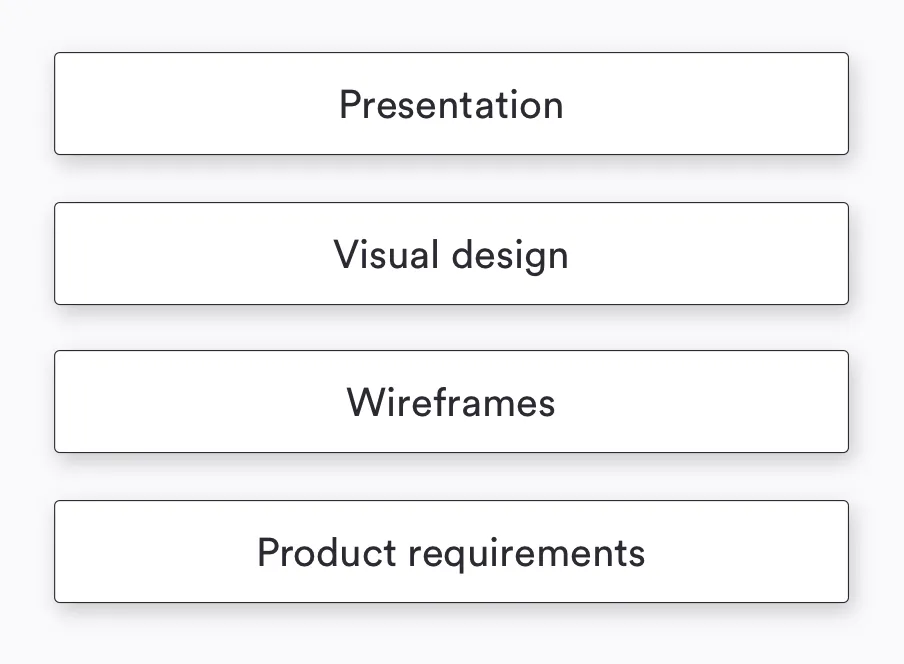This screenshot has height=664, width=904.
Task: Select the Visual design option
Action: (x=451, y=254)
